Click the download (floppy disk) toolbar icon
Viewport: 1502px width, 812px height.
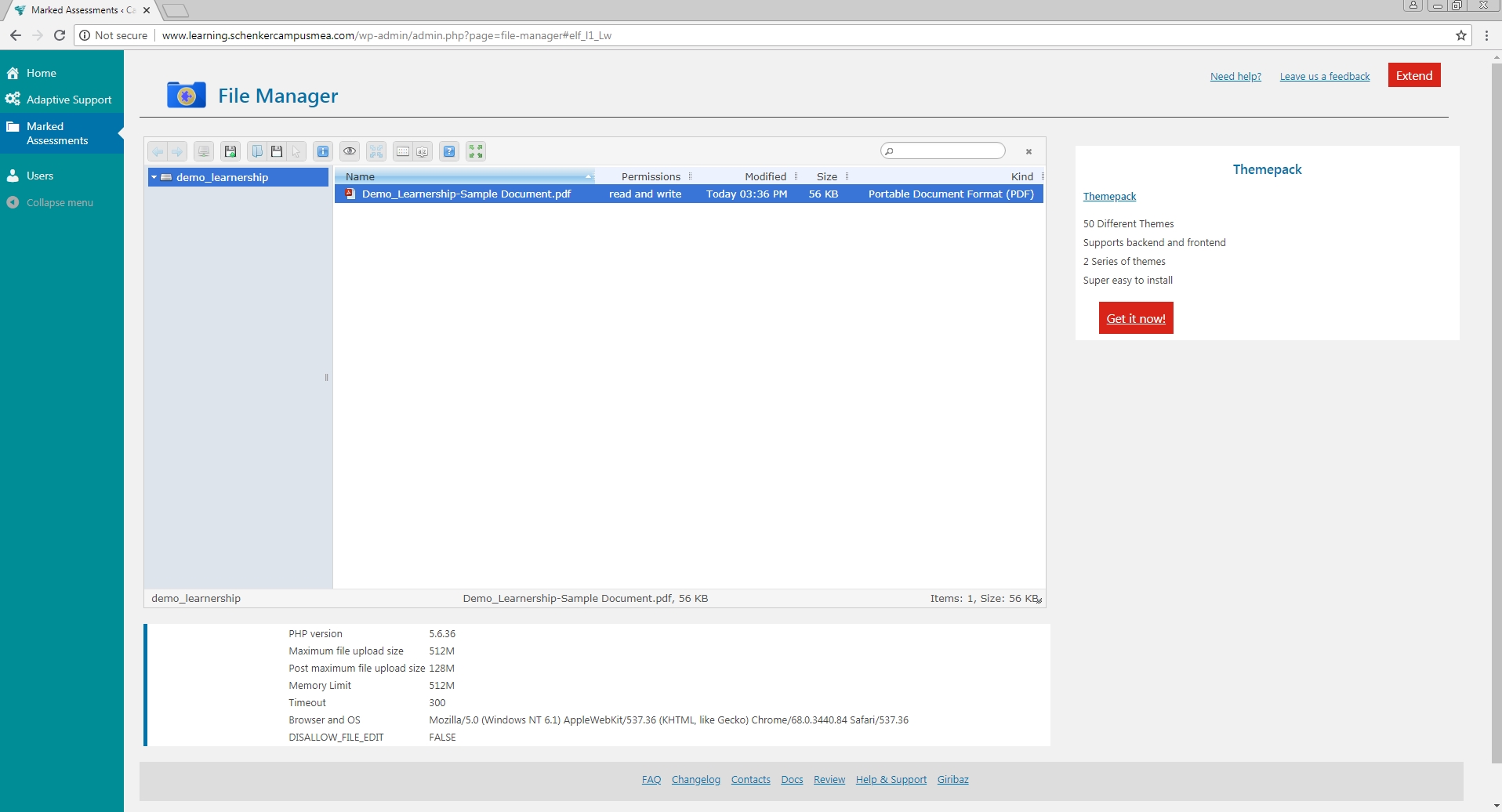277,151
